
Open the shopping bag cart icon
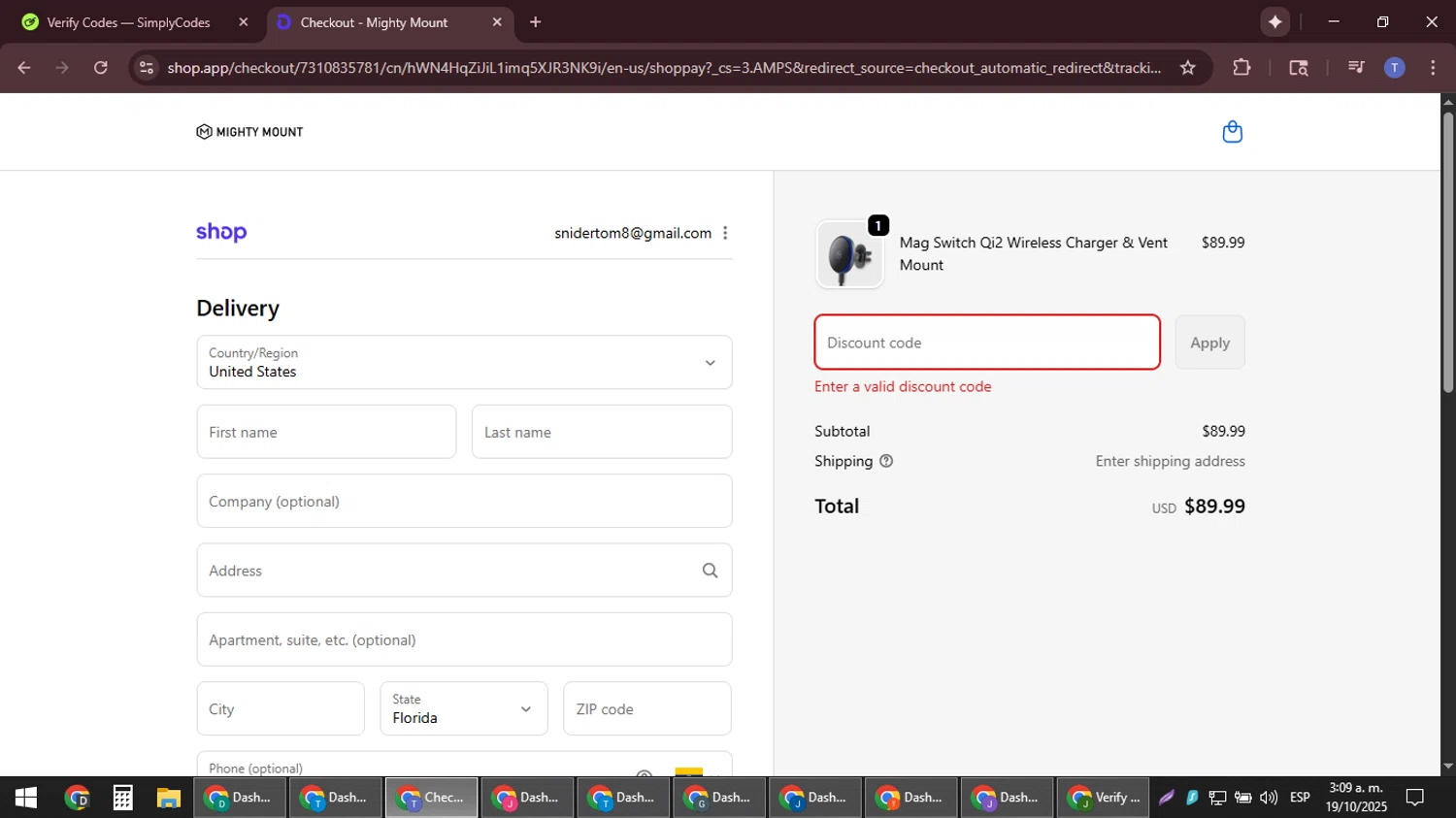[1232, 131]
